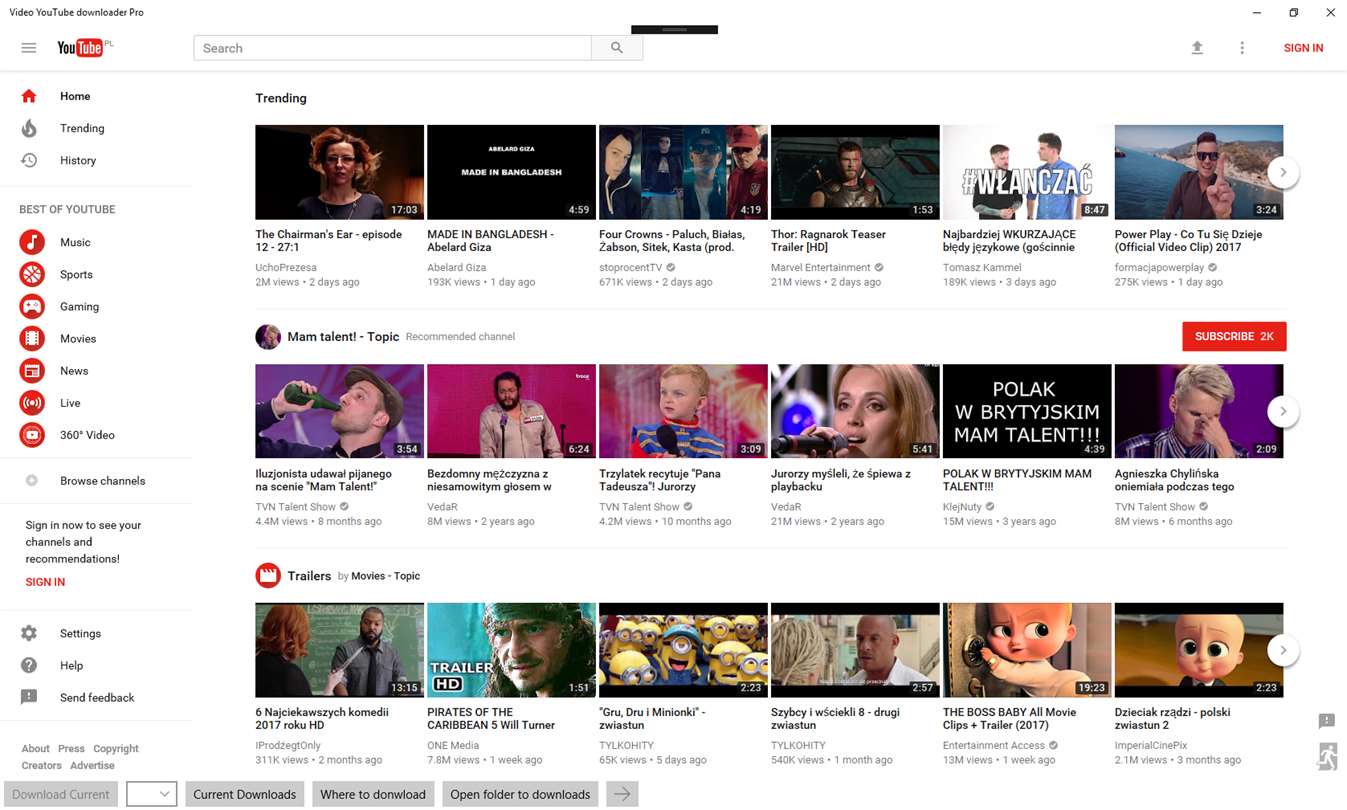Image resolution: width=1347 pixels, height=810 pixels.
Task: Click 'THE BOSS BABY All Movie Clips' title
Action: [1009, 719]
